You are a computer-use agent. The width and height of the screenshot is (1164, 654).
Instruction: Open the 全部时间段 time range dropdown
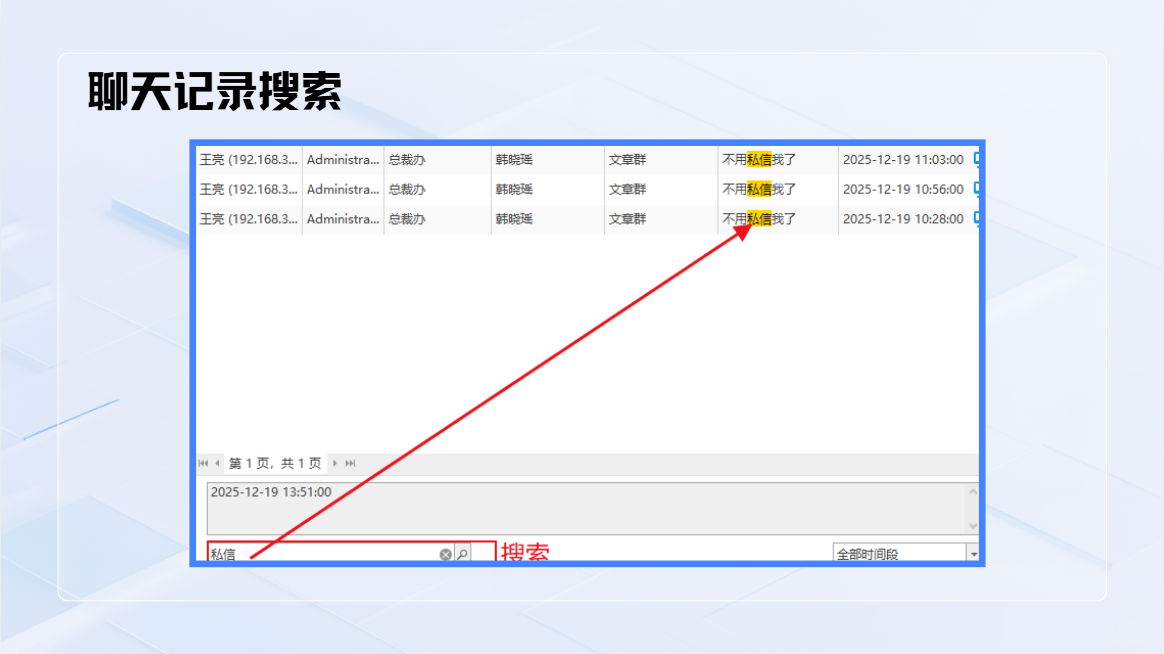click(973, 554)
